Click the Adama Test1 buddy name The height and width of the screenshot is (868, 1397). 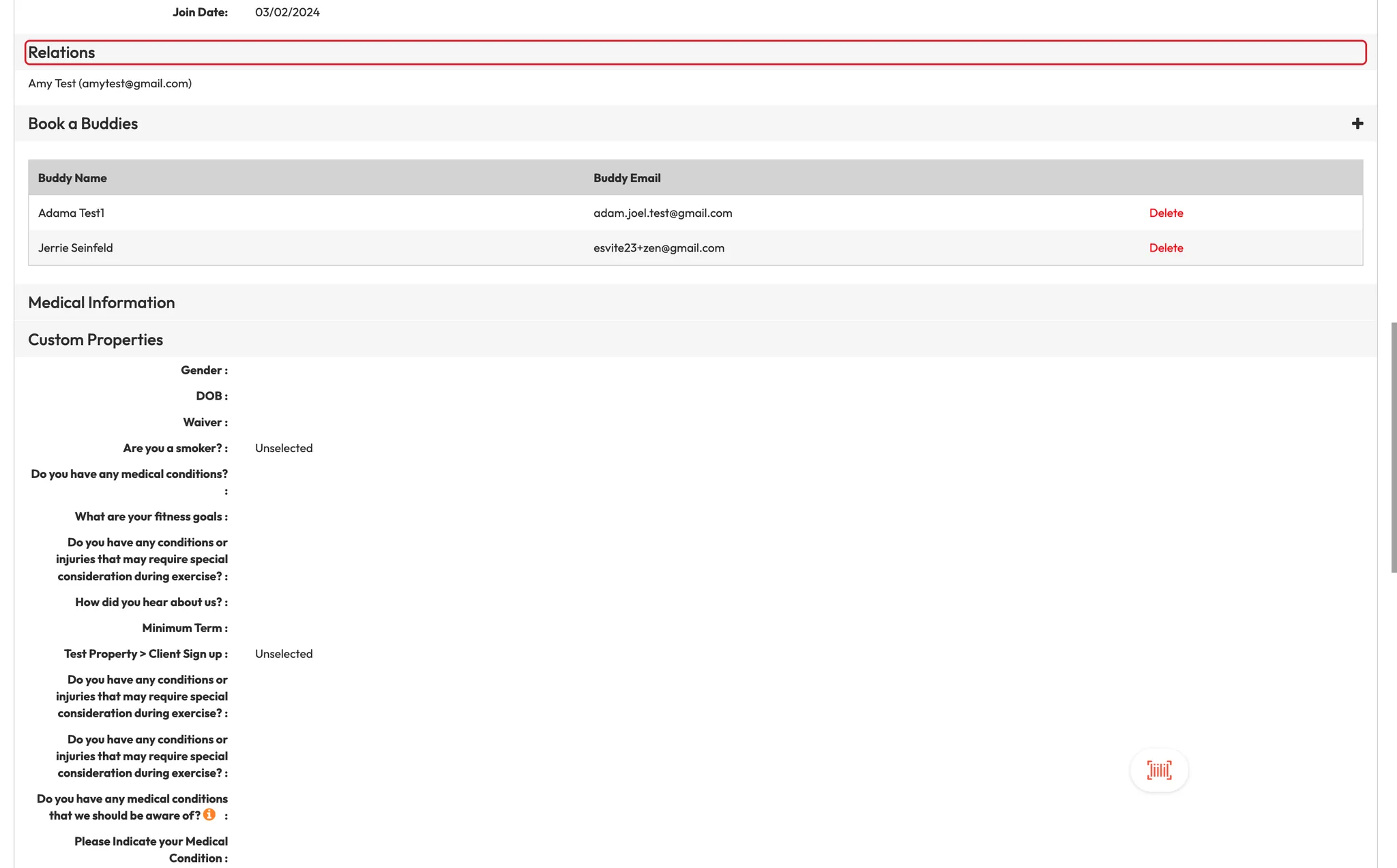coord(71,213)
